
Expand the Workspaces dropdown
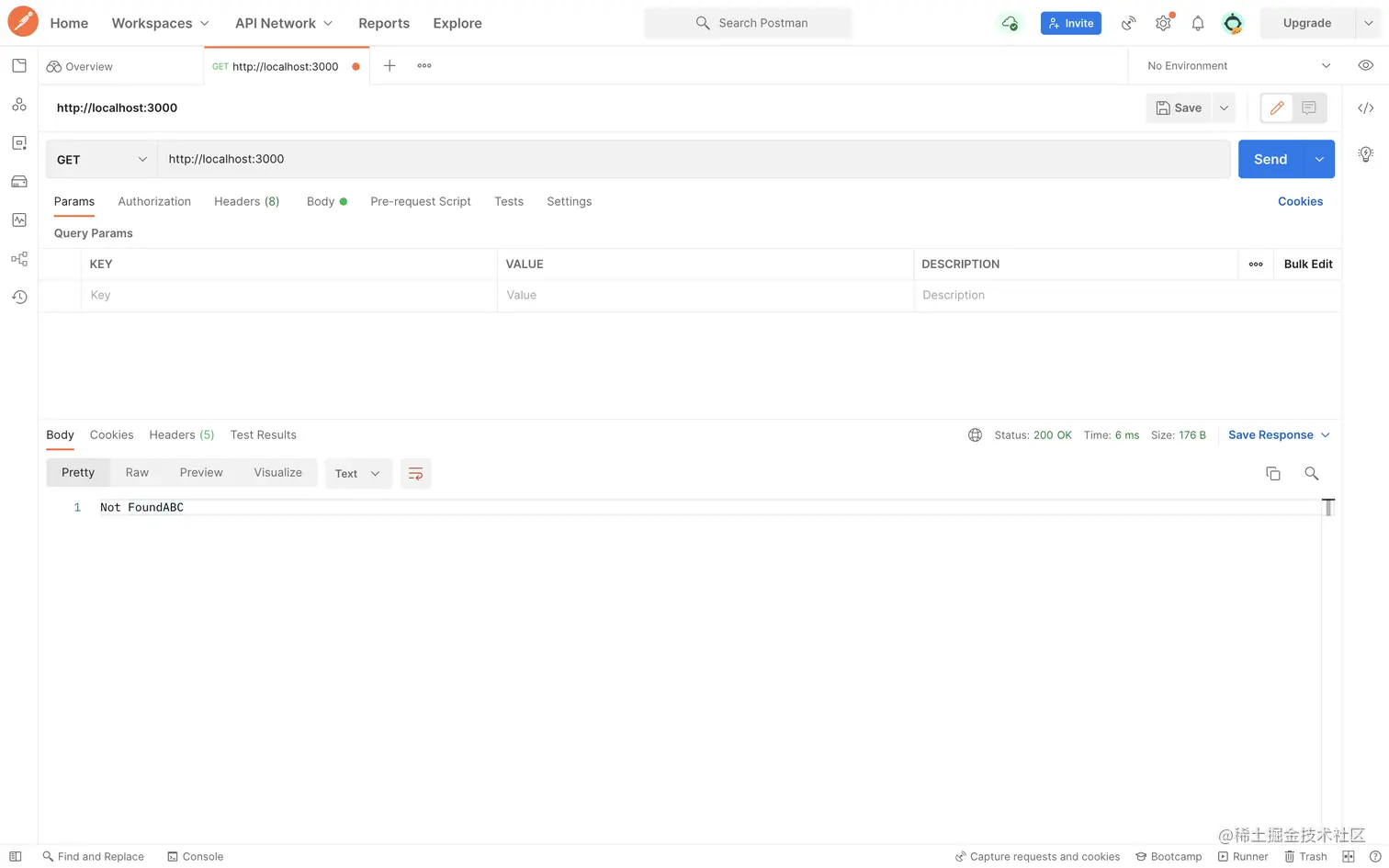tap(161, 23)
